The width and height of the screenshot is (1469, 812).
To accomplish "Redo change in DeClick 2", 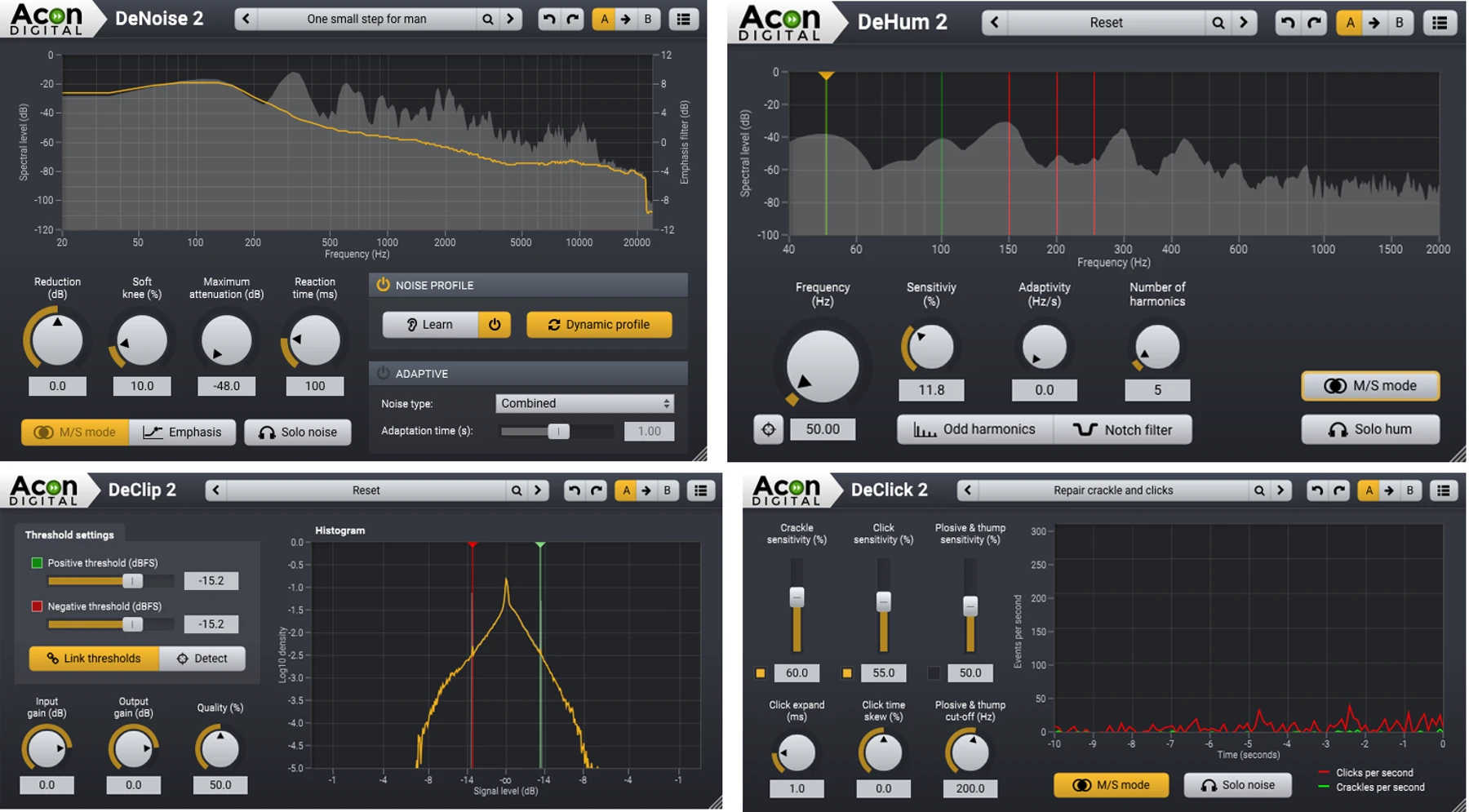I will coord(1339,490).
